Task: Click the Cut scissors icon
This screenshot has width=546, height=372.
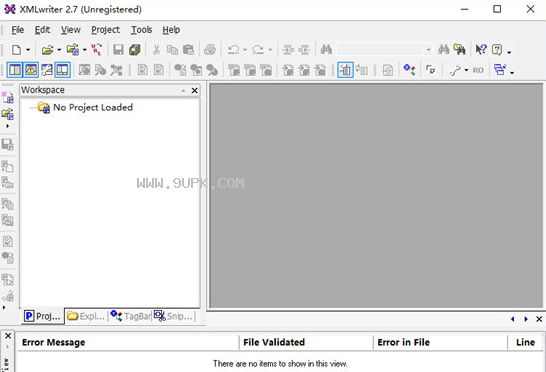Action: point(156,50)
